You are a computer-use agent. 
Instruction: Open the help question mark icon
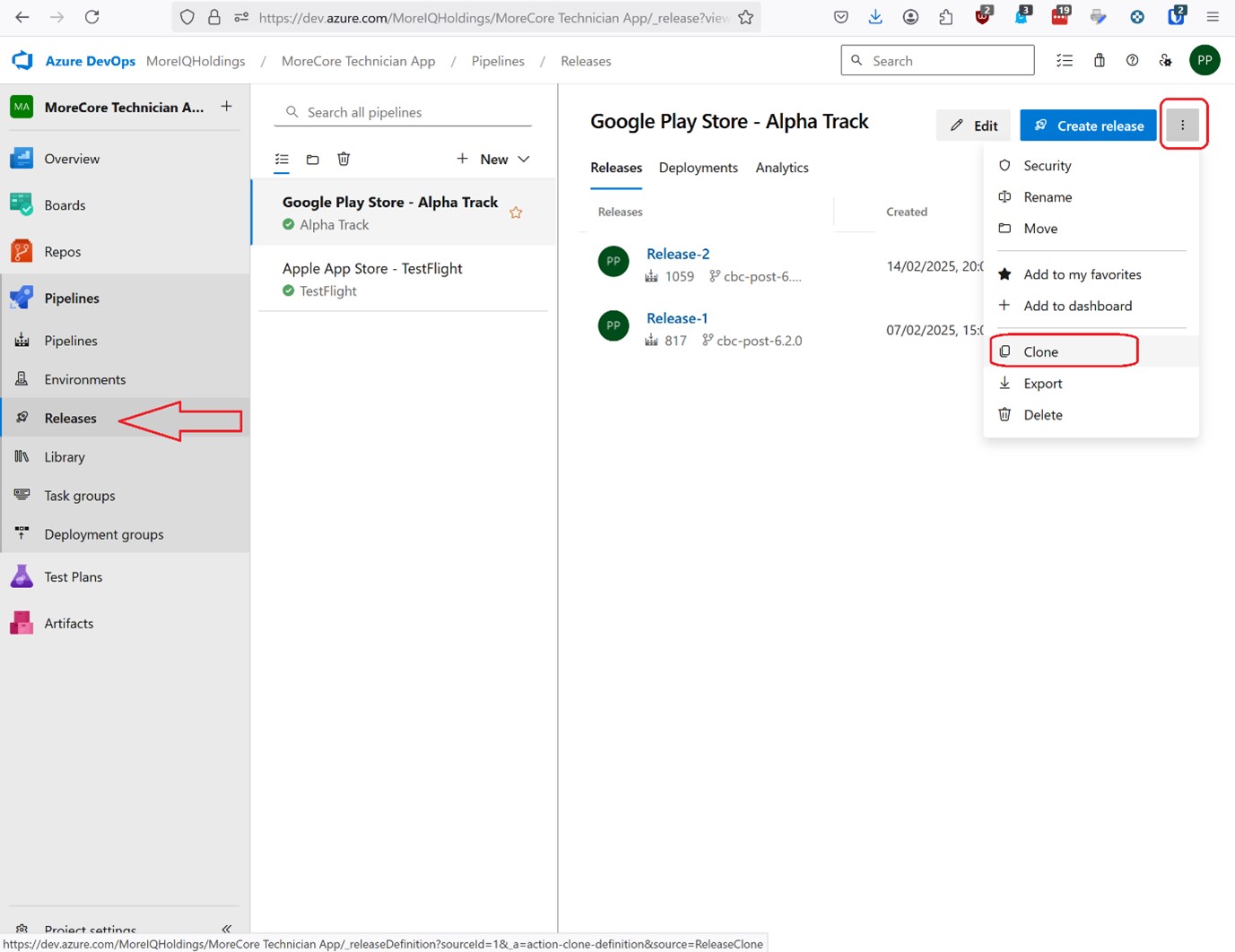point(1132,61)
